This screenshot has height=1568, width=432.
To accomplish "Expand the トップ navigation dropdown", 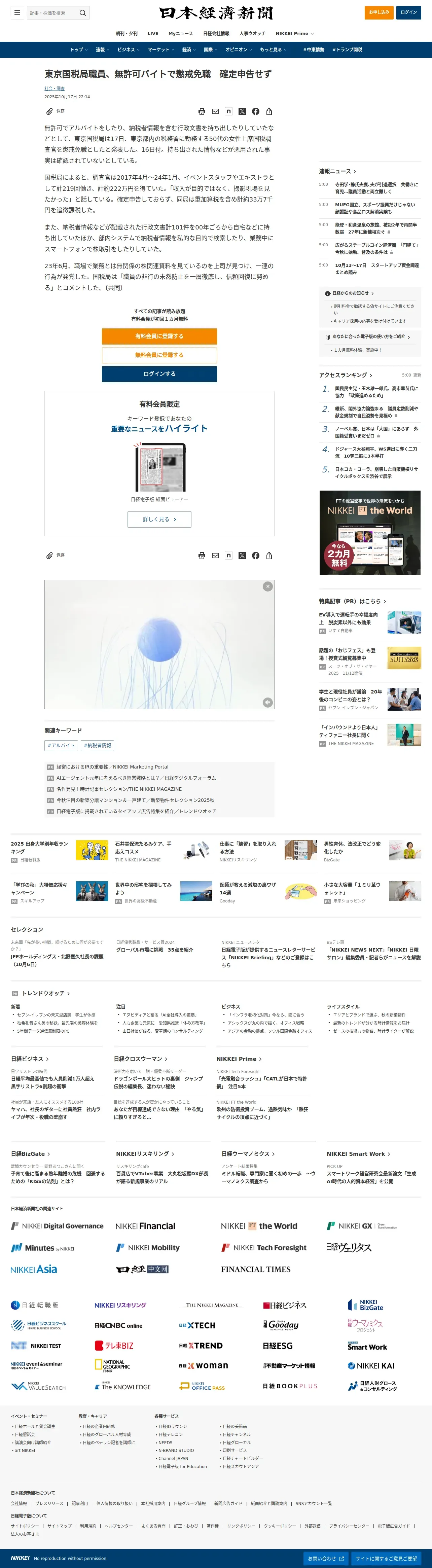I will coord(79,50).
